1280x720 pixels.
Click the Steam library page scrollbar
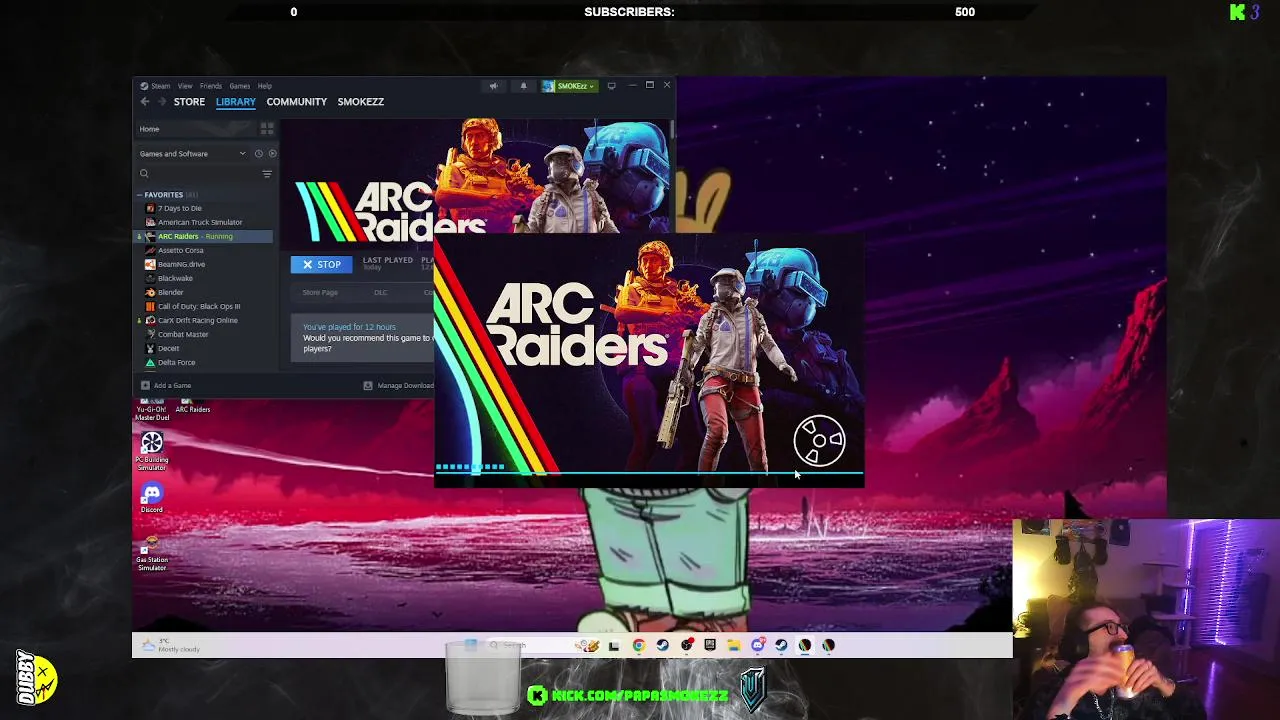click(674, 130)
